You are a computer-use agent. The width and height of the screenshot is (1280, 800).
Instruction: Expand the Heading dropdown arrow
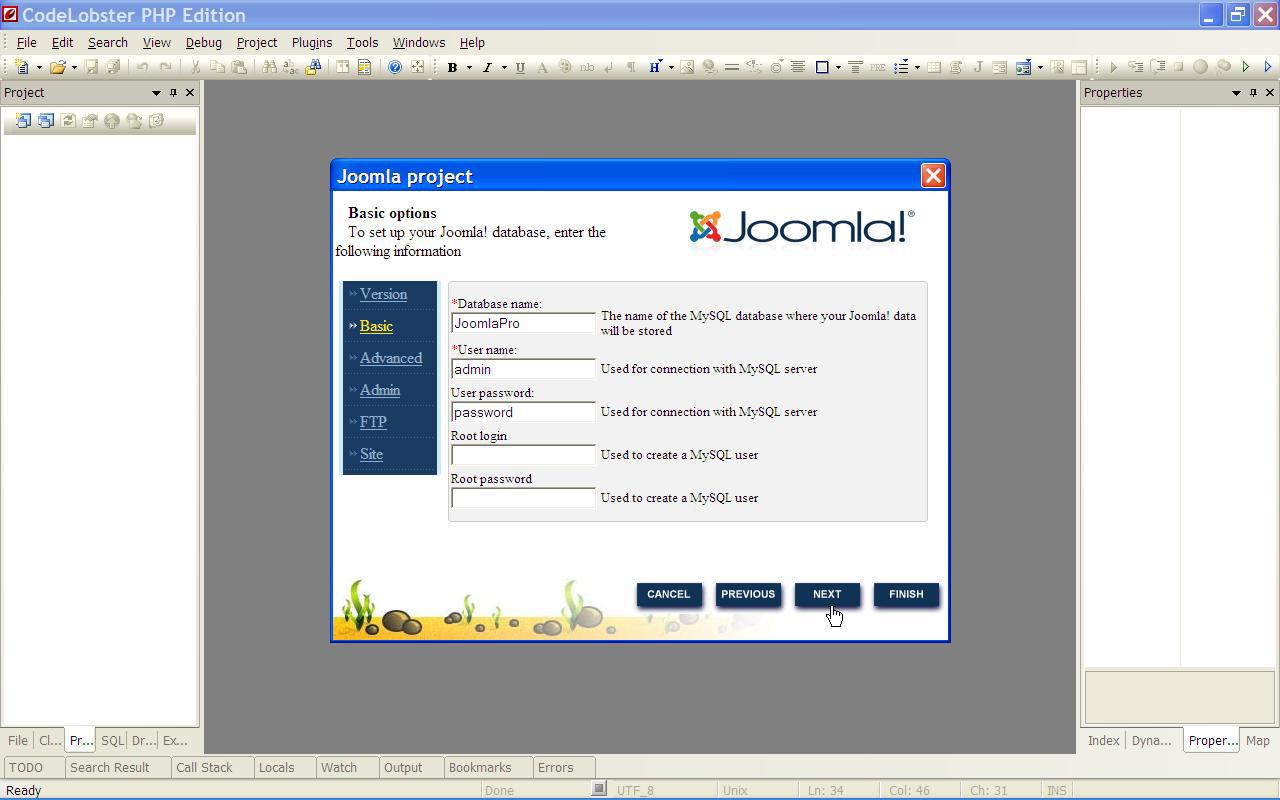coord(671,67)
